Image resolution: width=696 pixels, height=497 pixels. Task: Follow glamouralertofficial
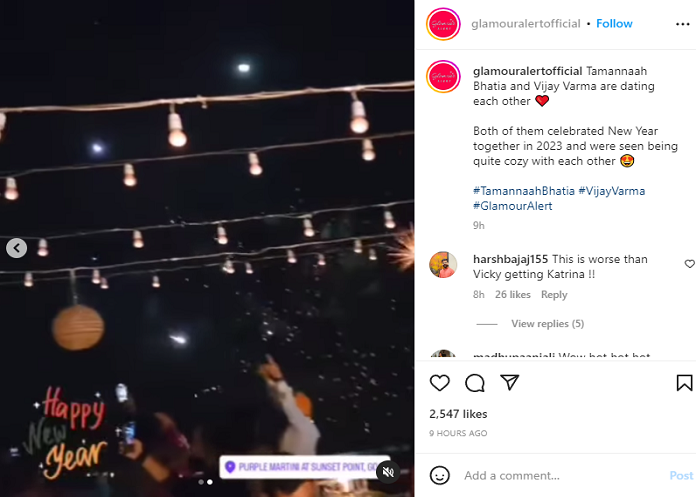(614, 24)
